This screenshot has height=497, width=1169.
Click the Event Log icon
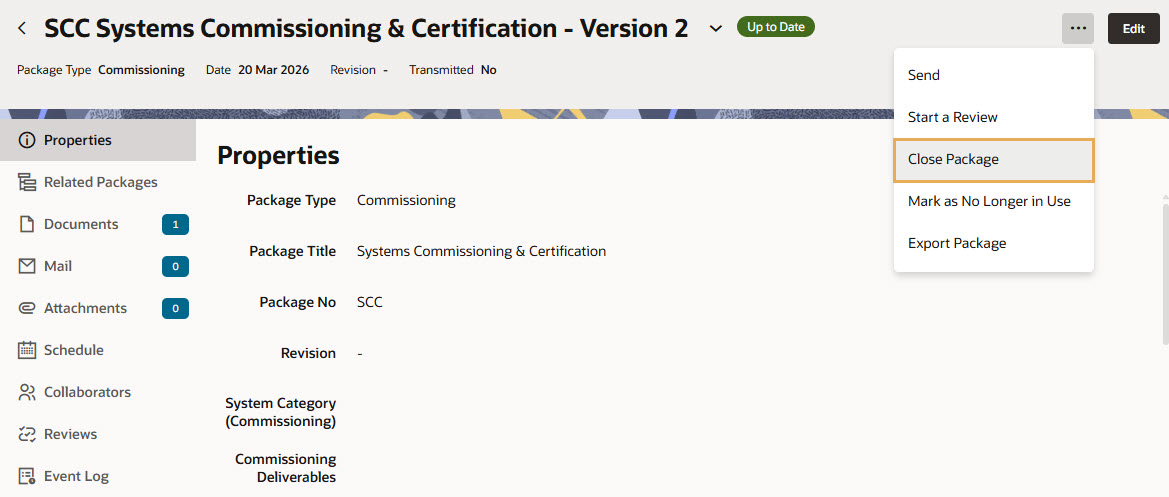click(27, 476)
